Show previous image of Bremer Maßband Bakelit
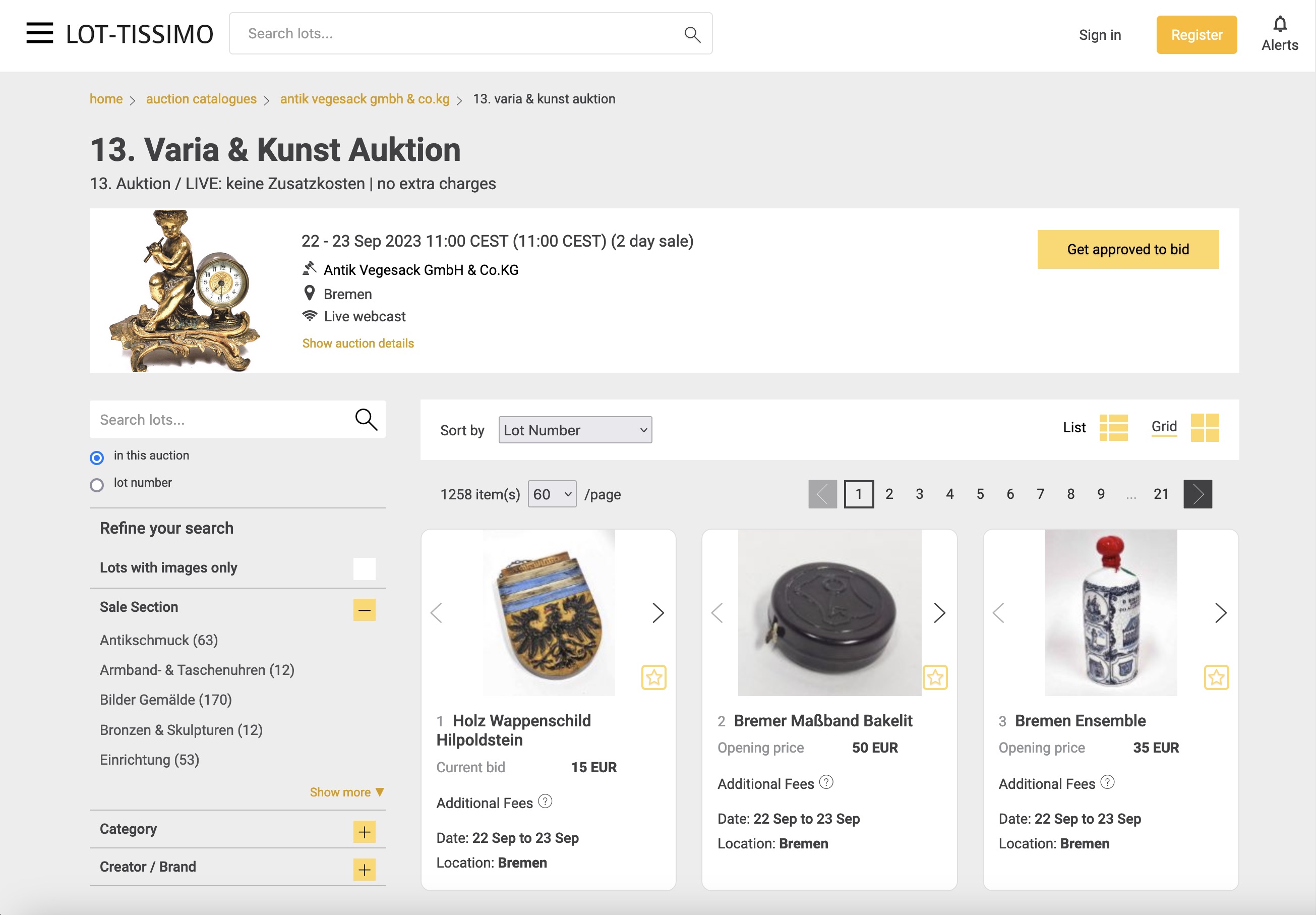This screenshot has width=1316, height=915. (717, 612)
